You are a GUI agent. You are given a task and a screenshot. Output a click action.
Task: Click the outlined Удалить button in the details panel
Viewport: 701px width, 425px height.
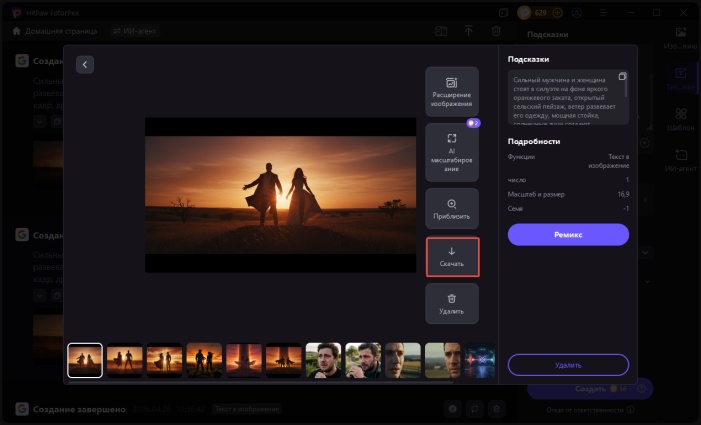pos(568,364)
